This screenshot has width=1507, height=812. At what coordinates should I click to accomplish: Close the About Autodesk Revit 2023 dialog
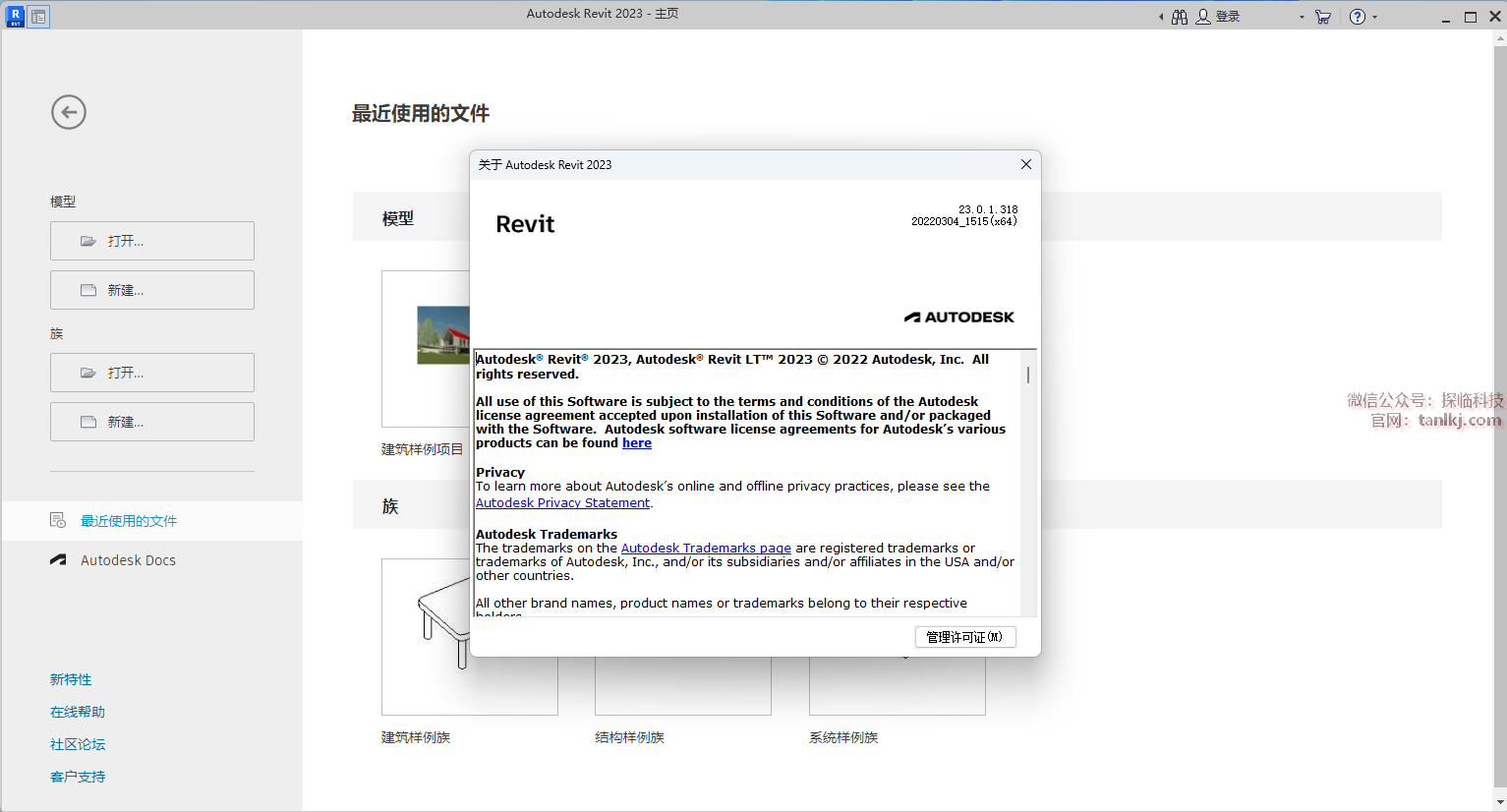1025,164
